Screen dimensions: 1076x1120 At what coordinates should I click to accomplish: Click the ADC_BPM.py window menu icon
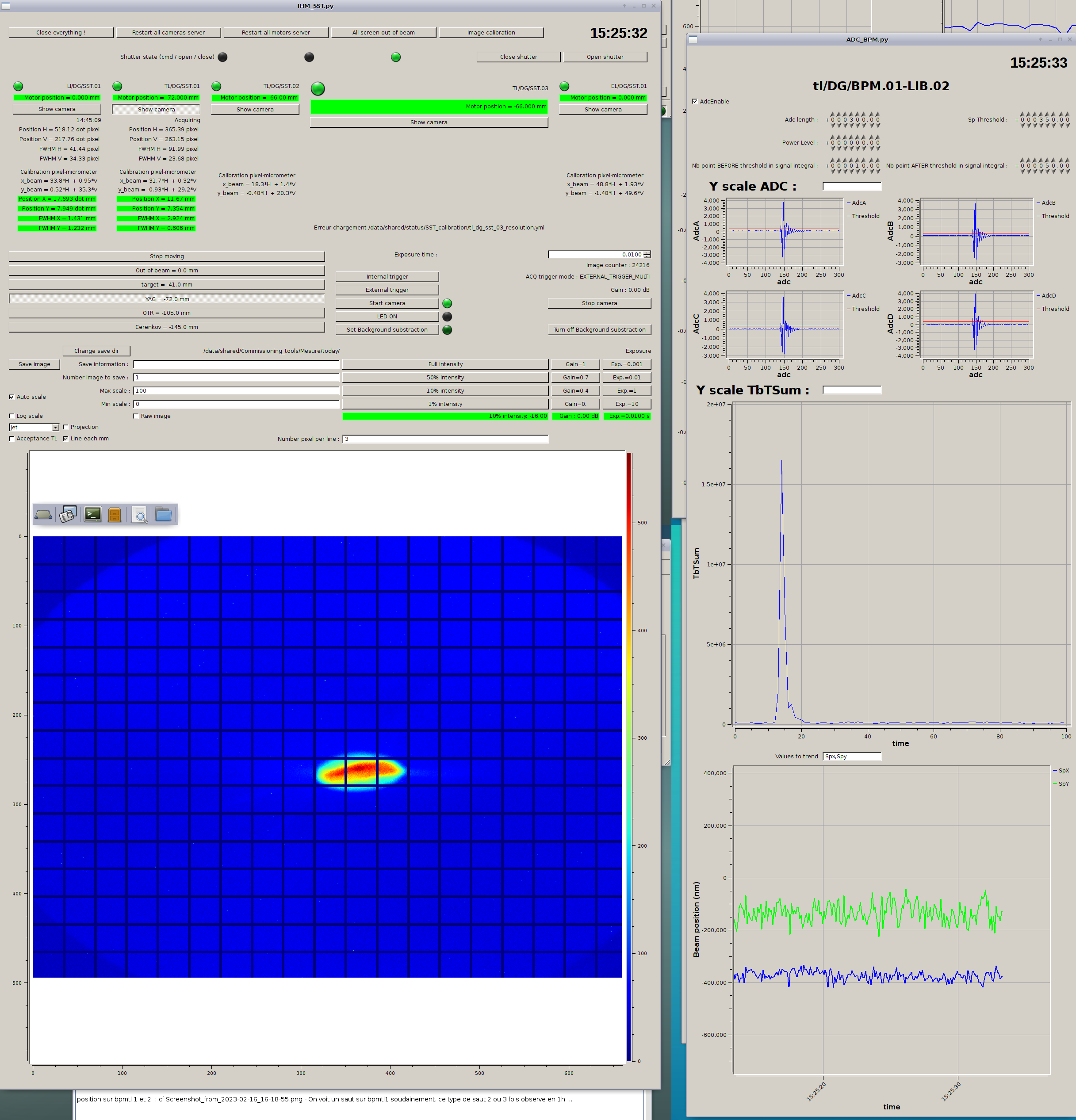coord(693,39)
